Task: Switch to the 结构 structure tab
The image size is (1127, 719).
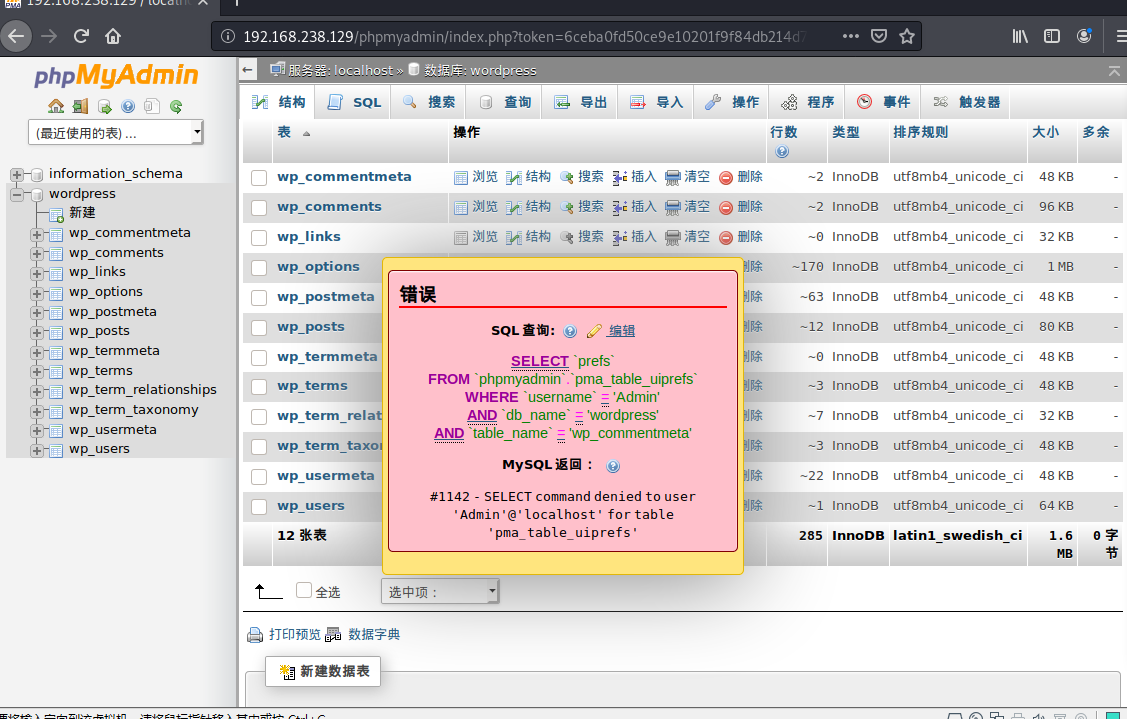Action: coord(279,102)
